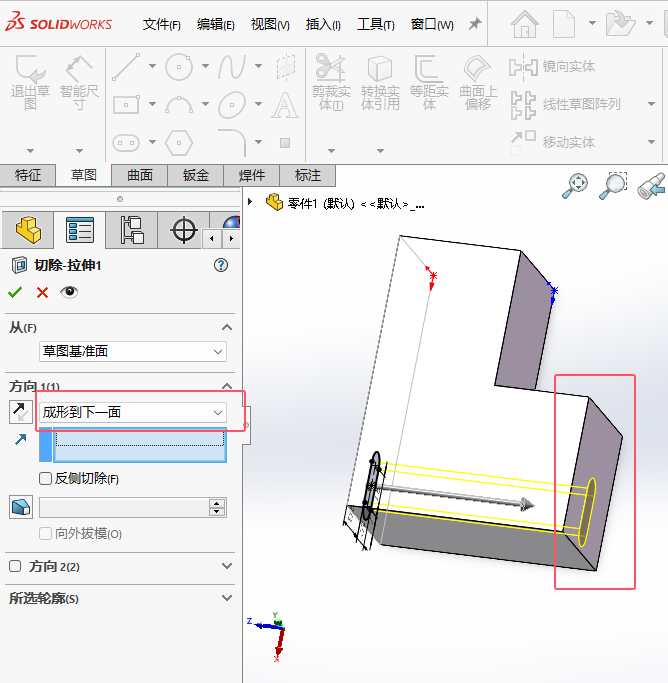Select the Polygon sketch tool
The width and height of the screenshot is (668, 683).
coord(179,142)
